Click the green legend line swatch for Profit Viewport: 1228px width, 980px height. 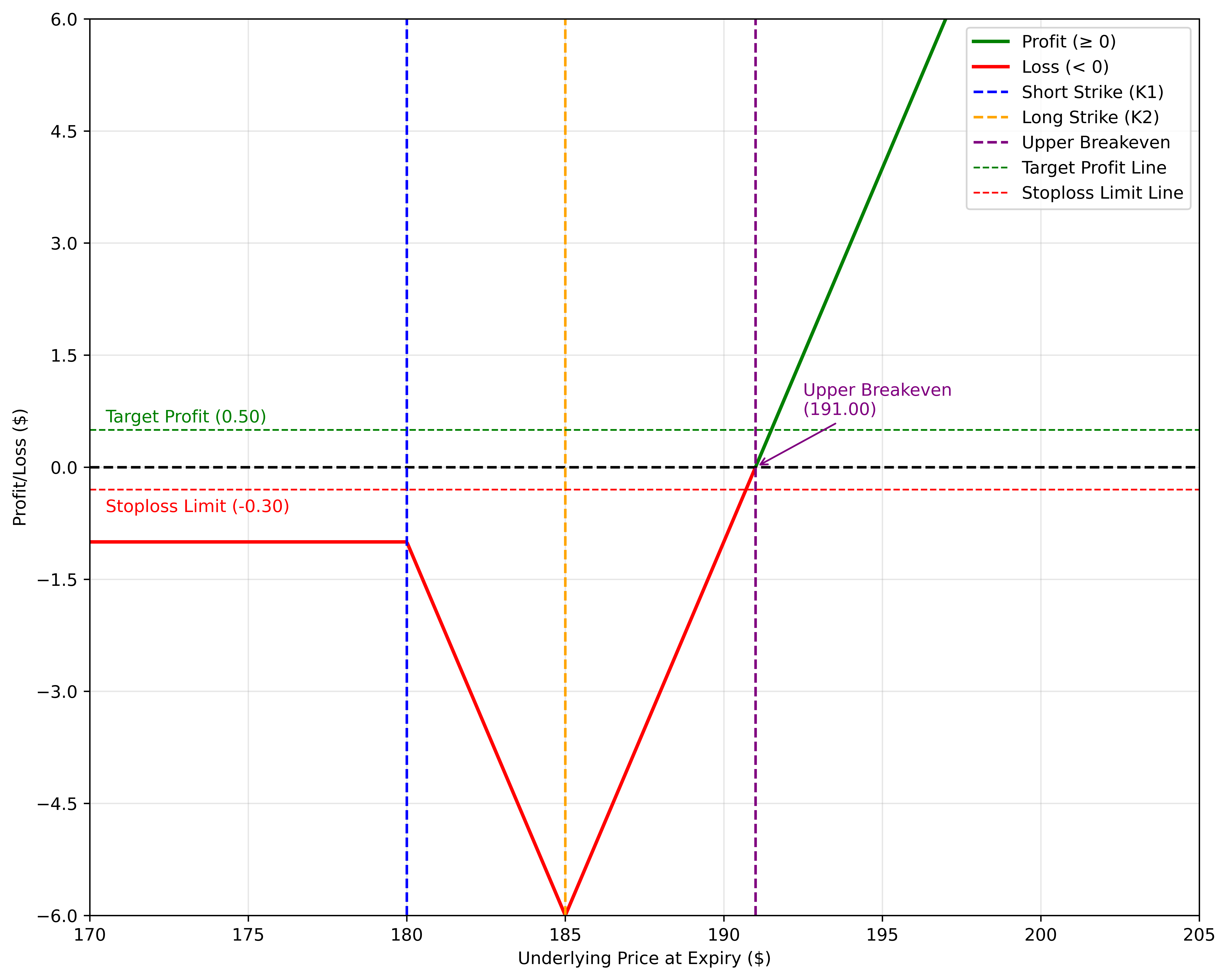point(990,42)
